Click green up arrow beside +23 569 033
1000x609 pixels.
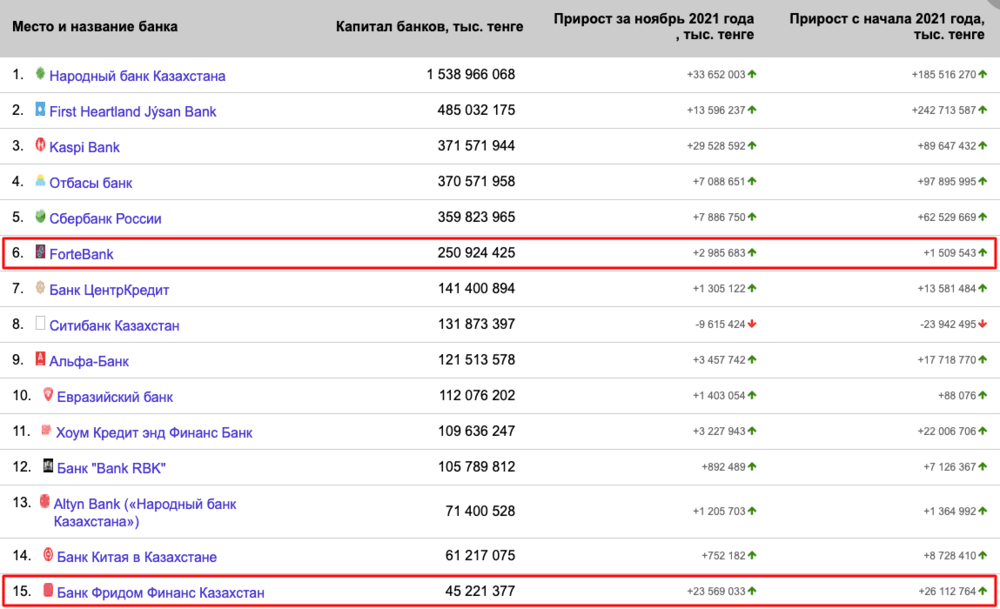click(752, 591)
